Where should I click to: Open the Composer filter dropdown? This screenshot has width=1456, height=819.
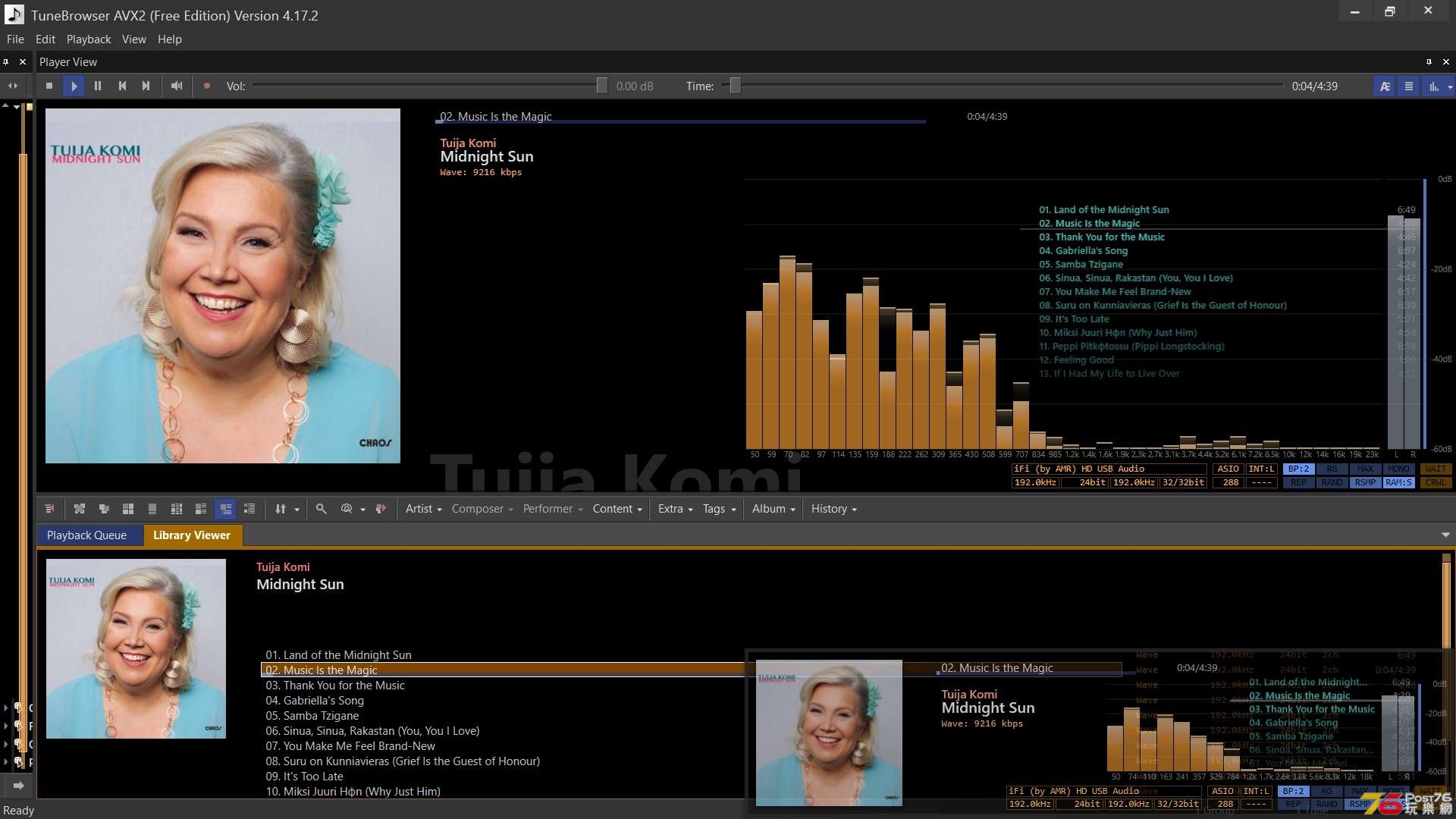482,509
